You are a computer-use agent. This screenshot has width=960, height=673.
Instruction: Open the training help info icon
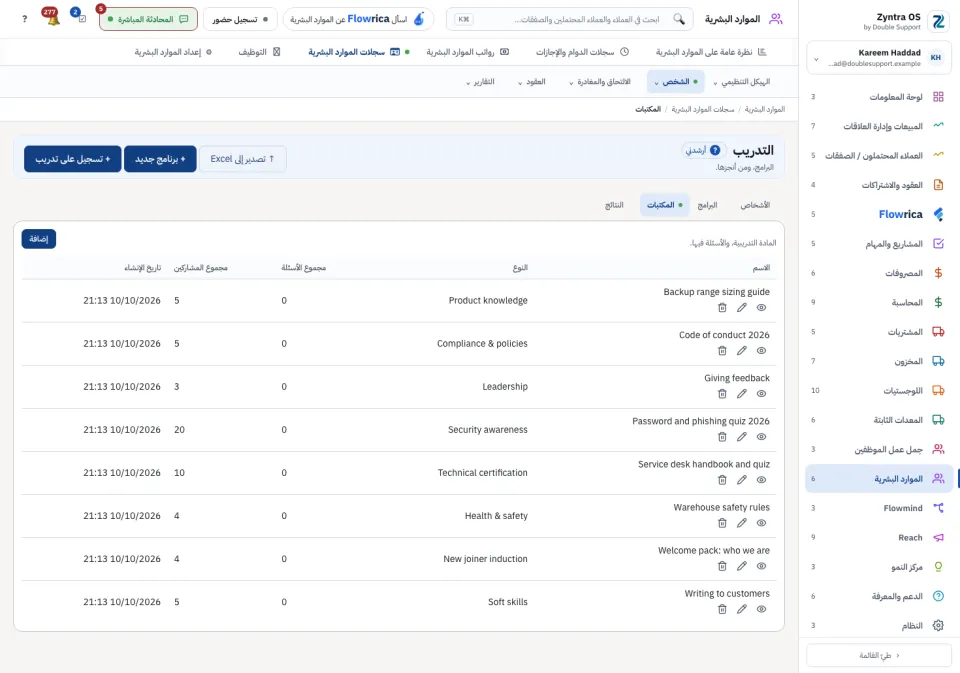pyautogui.click(x=715, y=150)
